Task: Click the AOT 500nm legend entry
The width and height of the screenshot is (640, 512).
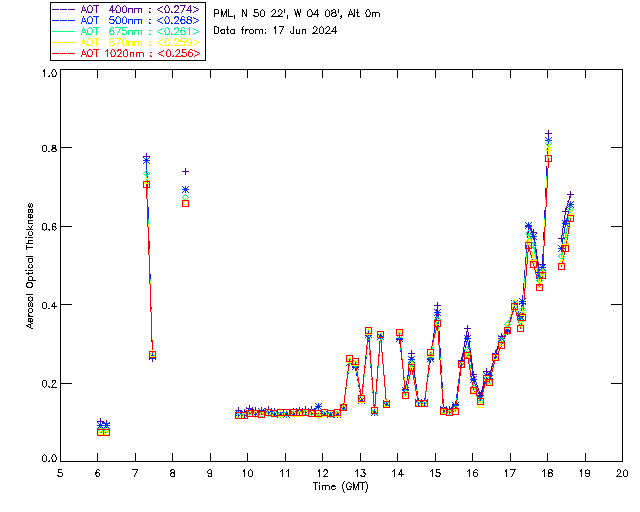Action: [x=127, y=20]
